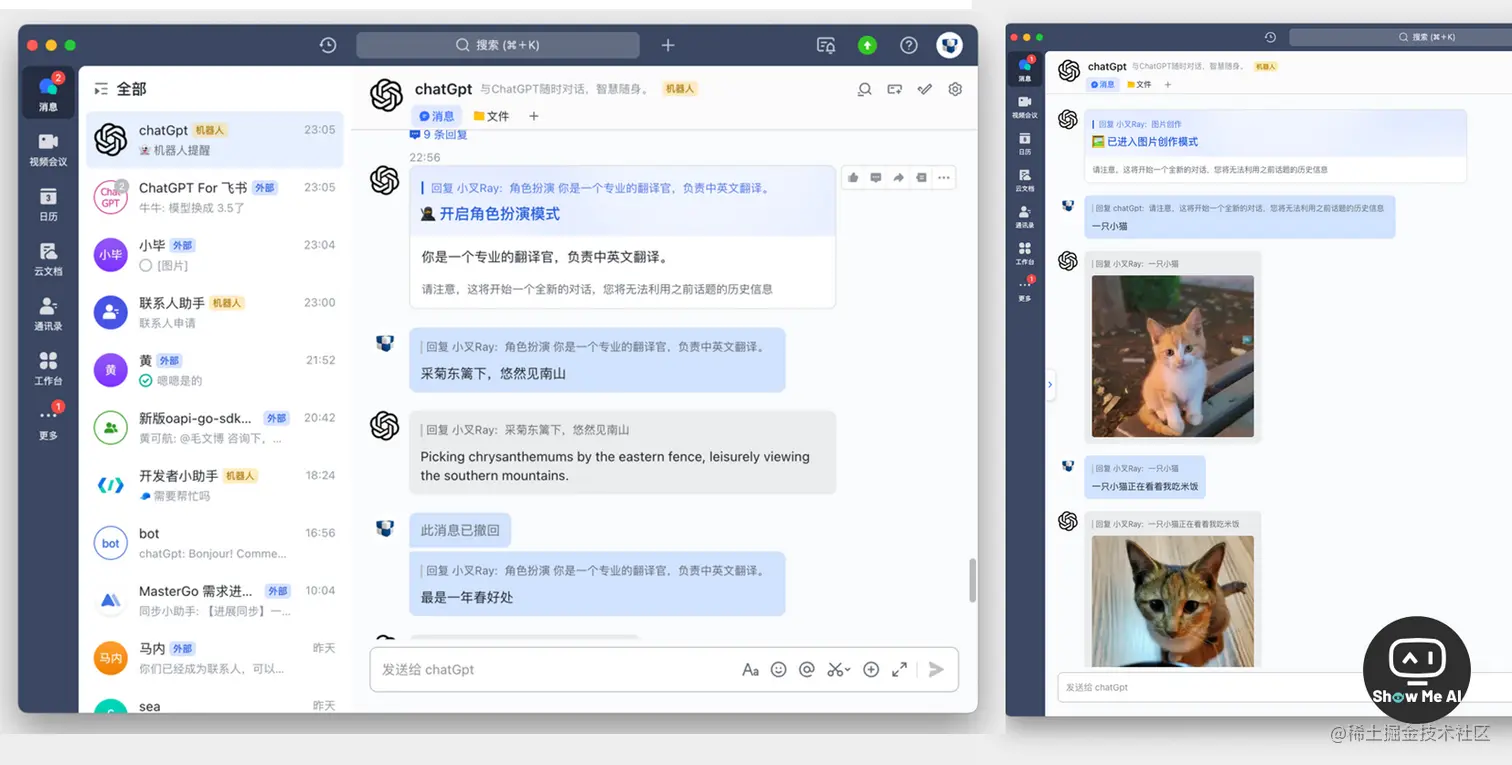The height and width of the screenshot is (765, 1512).
Task: Click the history clock icon in right window
Action: 1270,37
